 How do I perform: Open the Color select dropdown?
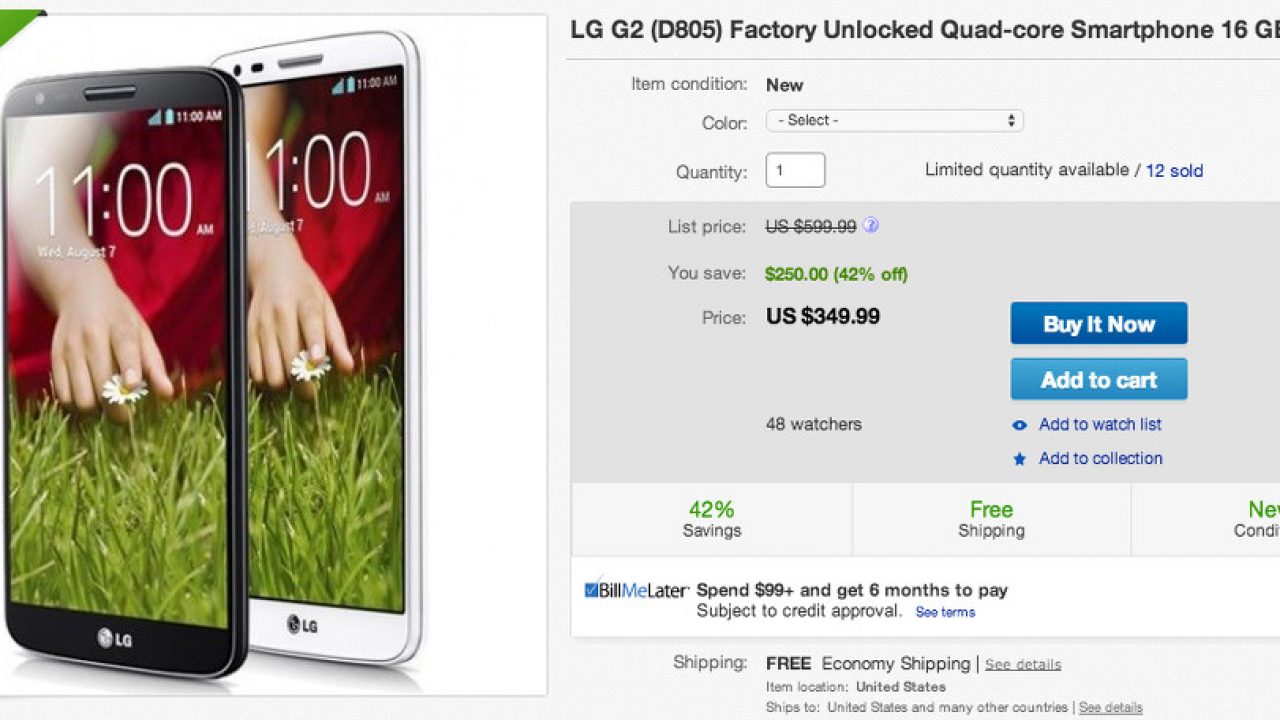pyautogui.click(x=894, y=121)
